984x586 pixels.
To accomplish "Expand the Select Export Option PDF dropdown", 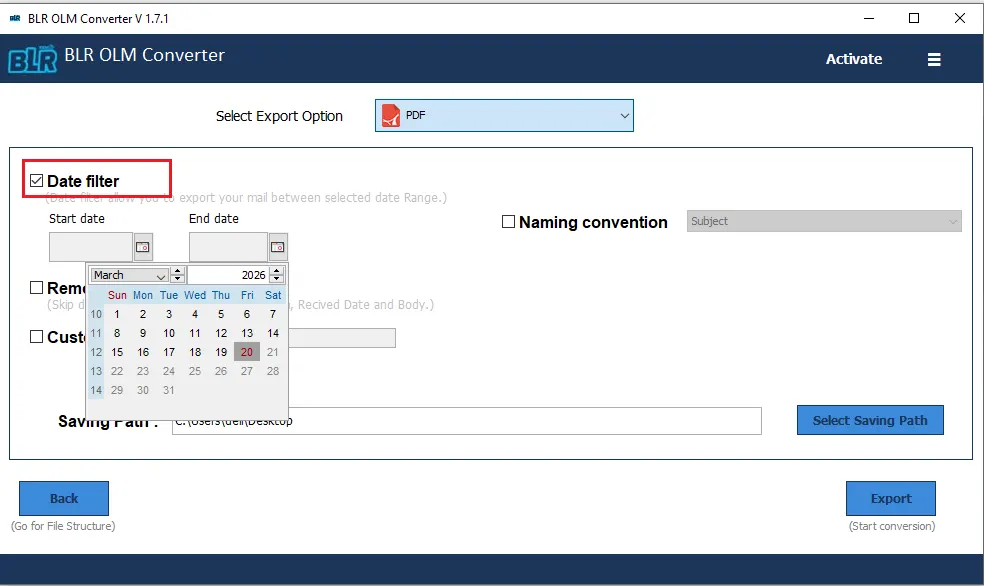I will coord(624,116).
